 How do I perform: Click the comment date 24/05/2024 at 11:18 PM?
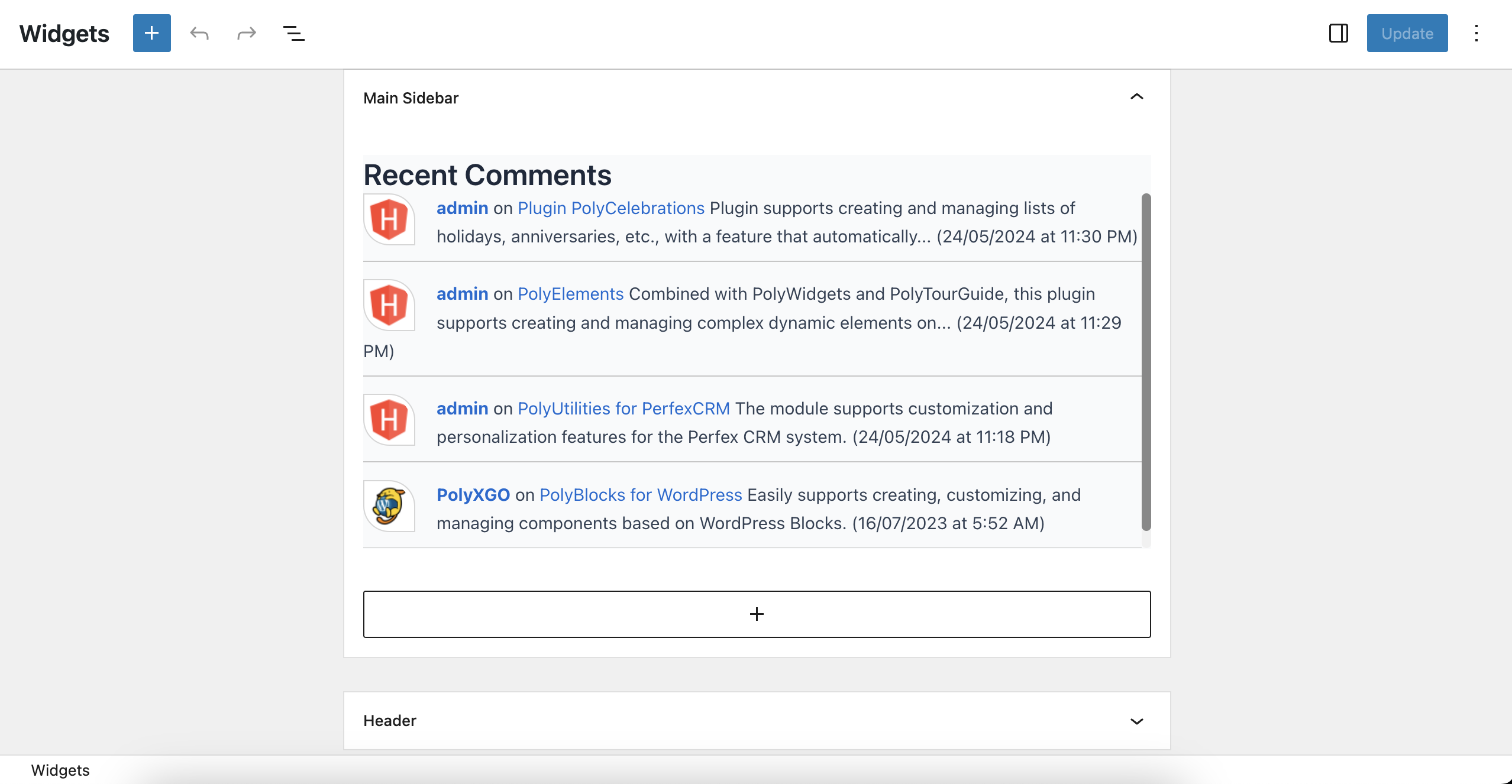(x=951, y=437)
